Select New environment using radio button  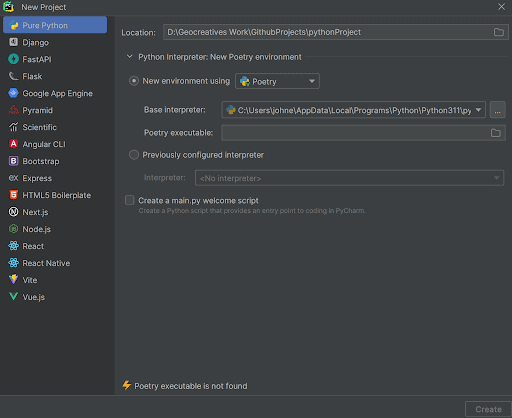pyautogui.click(x=134, y=81)
